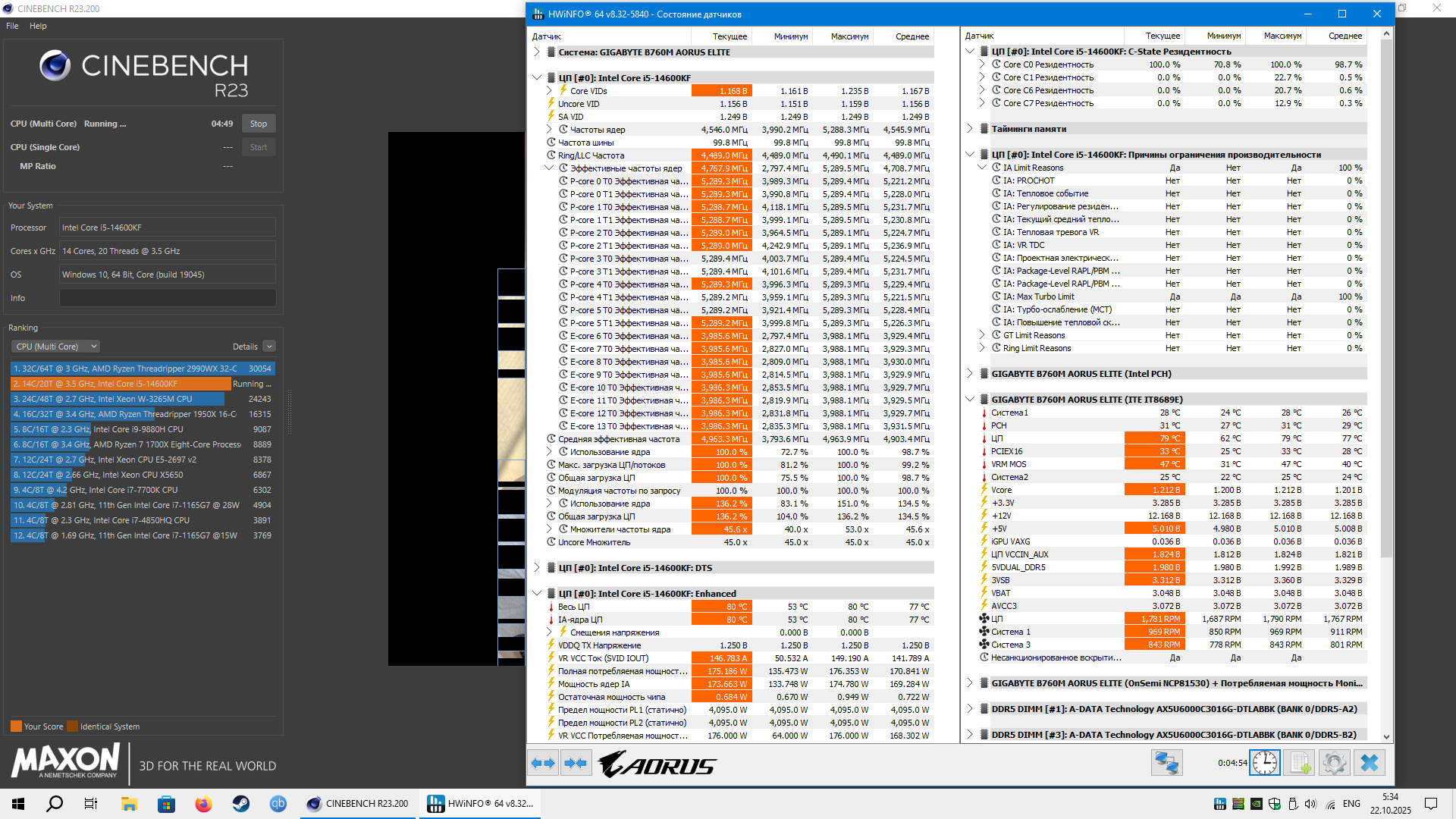Open Steam from the taskbar
Viewport: 1456px width, 819px height.
241,804
